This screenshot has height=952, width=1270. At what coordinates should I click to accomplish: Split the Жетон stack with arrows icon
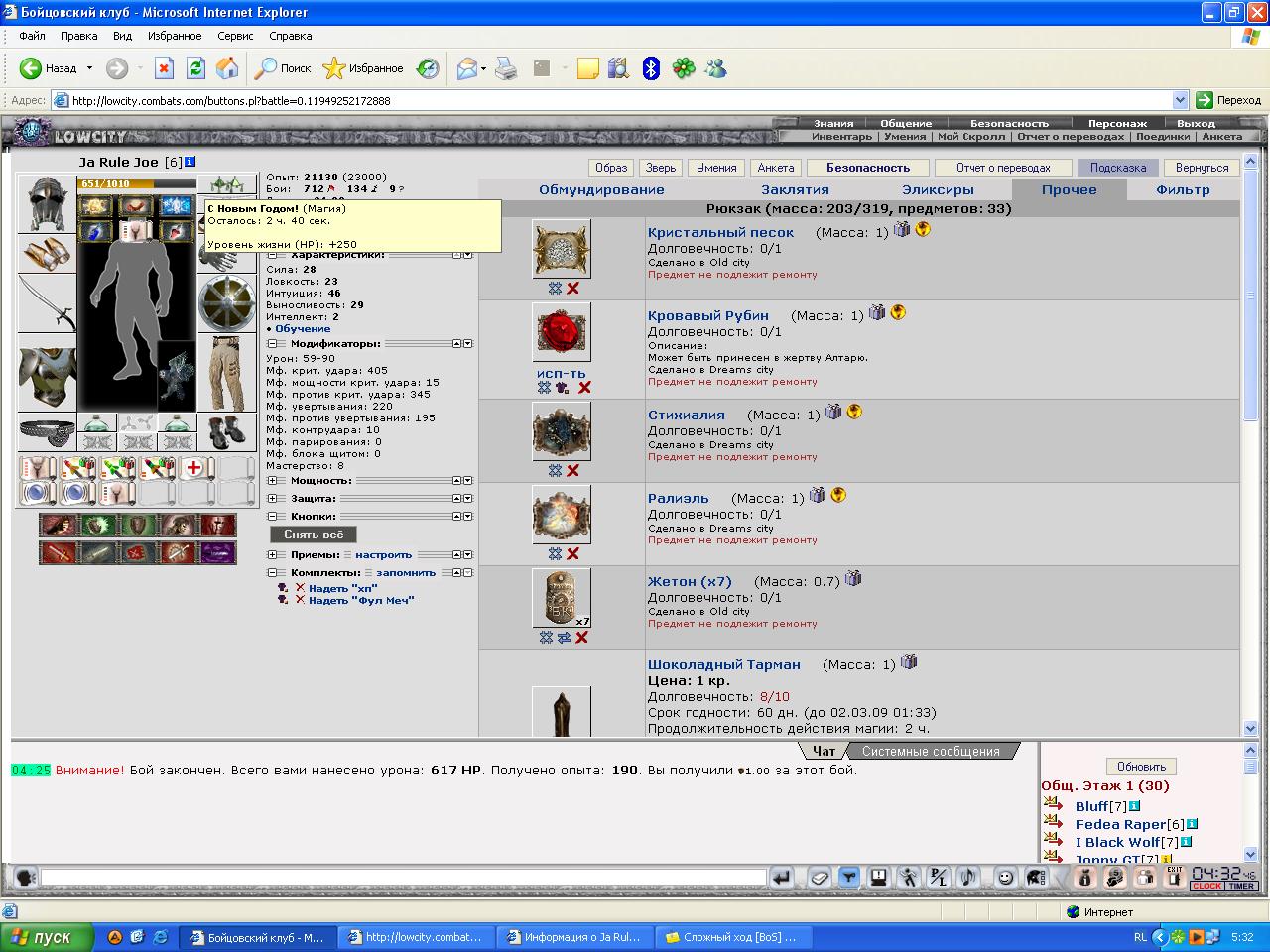(x=564, y=637)
